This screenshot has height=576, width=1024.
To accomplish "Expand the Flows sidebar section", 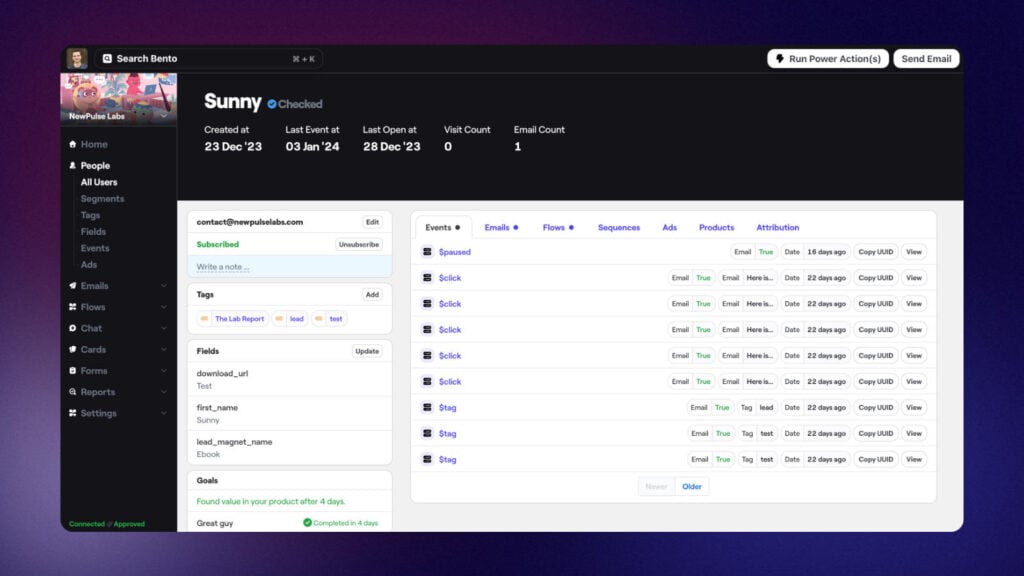I will click(x=164, y=307).
